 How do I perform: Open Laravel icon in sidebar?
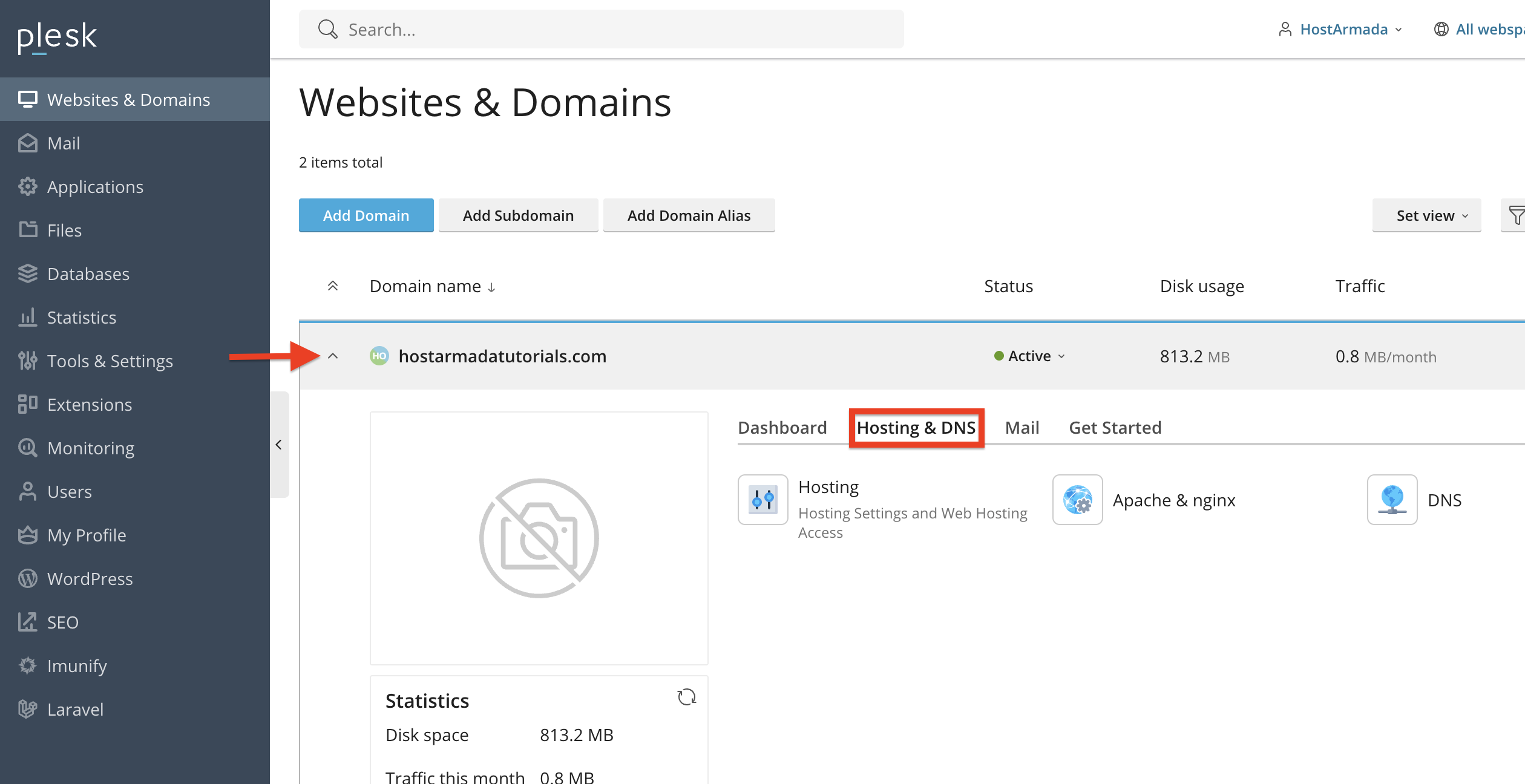[28, 709]
